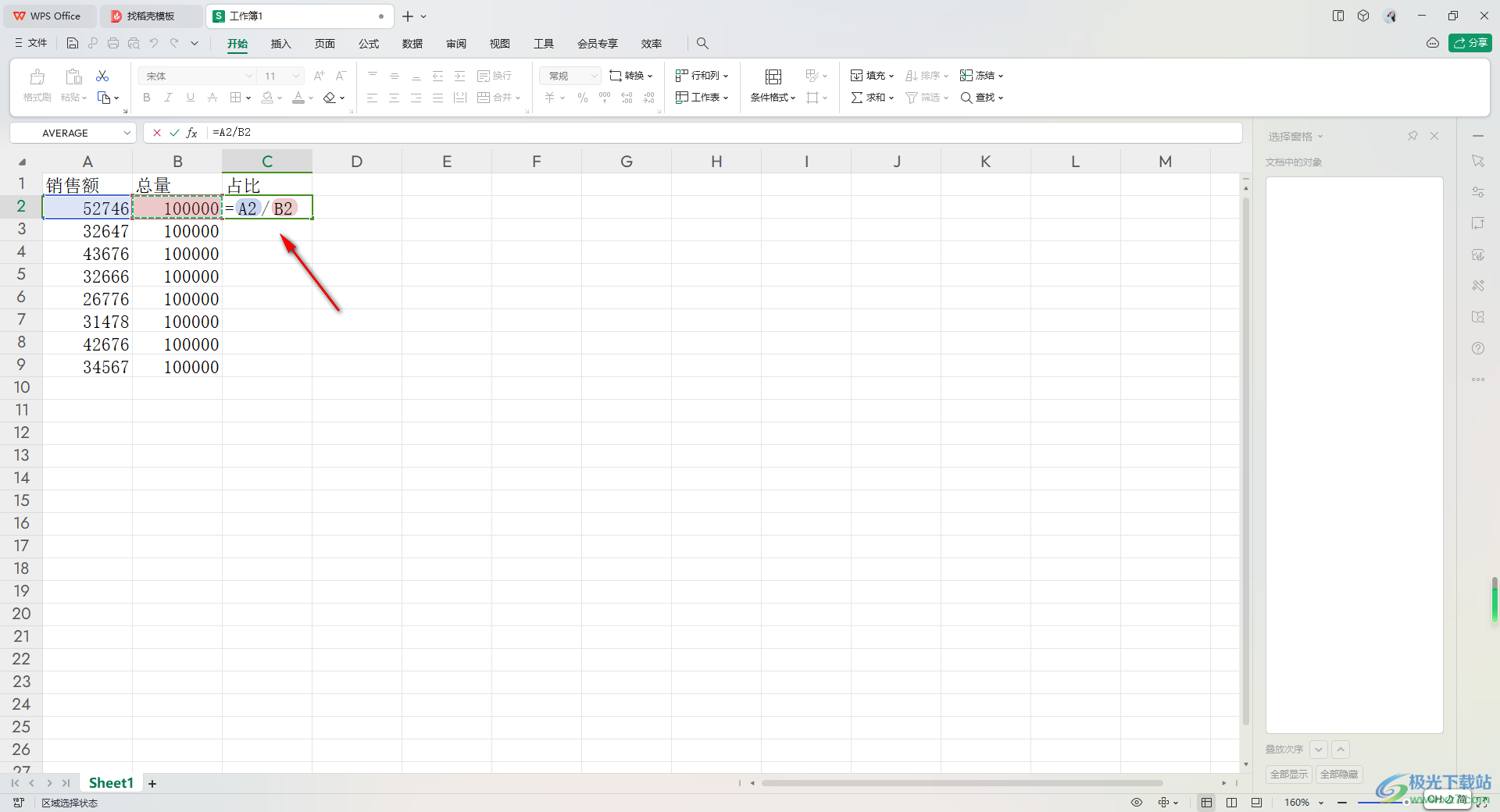Viewport: 1500px width, 812px height.
Task: Open the Worksheet (工作表) menu
Action: [x=702, y=98]
